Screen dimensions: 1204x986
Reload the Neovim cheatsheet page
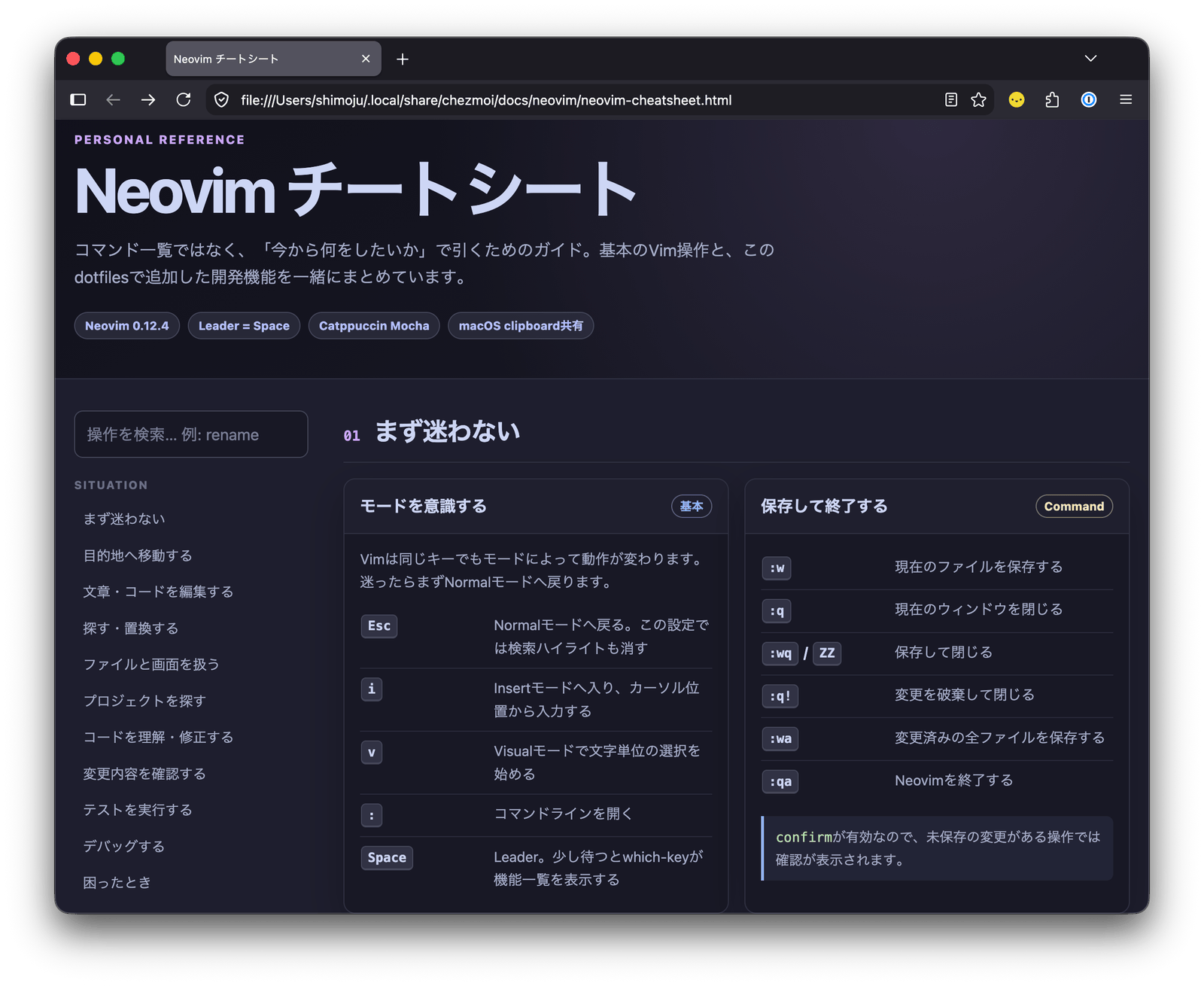(x=184, y=100)
